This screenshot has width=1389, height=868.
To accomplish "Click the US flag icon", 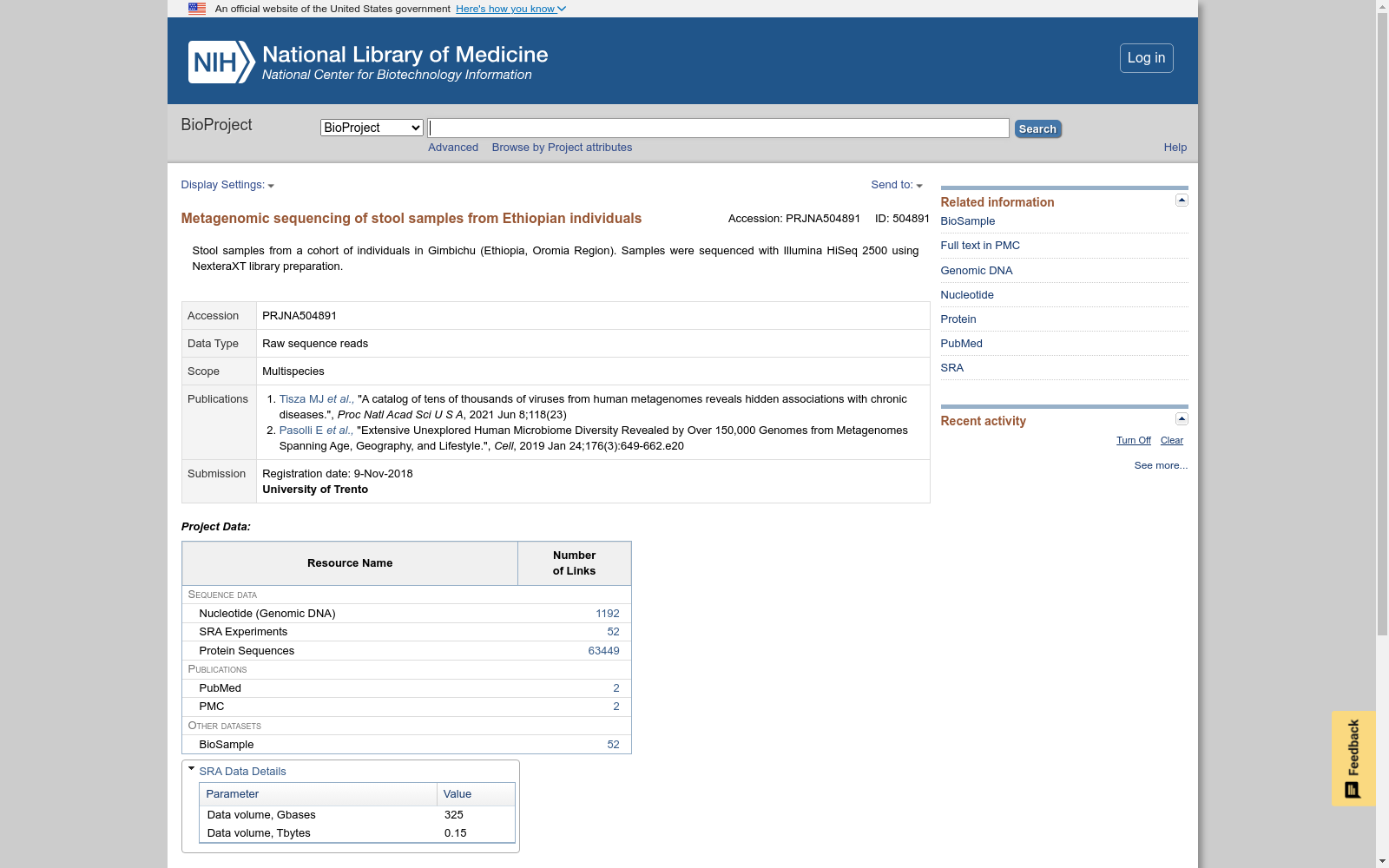I will (x=197, y=9).
